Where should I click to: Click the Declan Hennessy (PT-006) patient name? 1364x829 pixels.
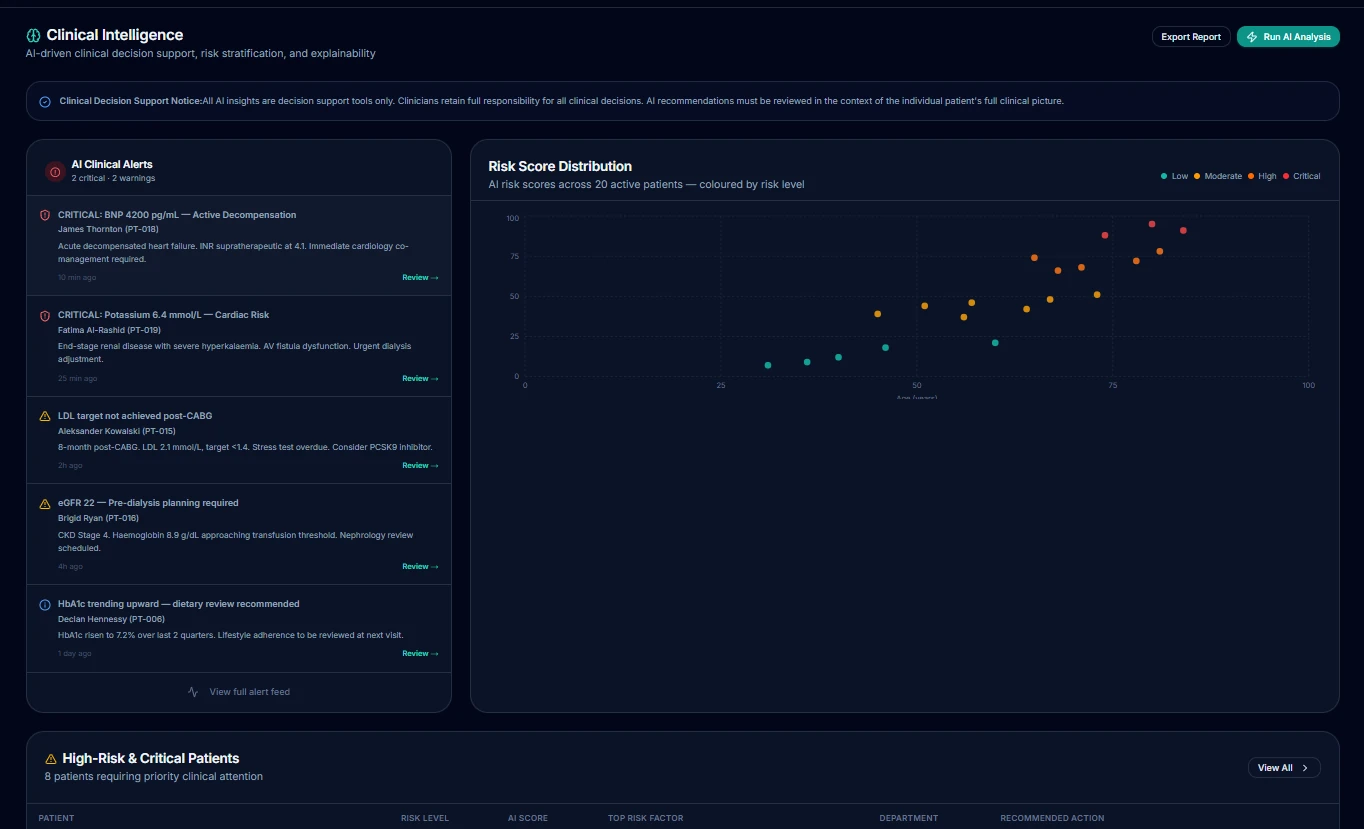(x=109, y=619)
